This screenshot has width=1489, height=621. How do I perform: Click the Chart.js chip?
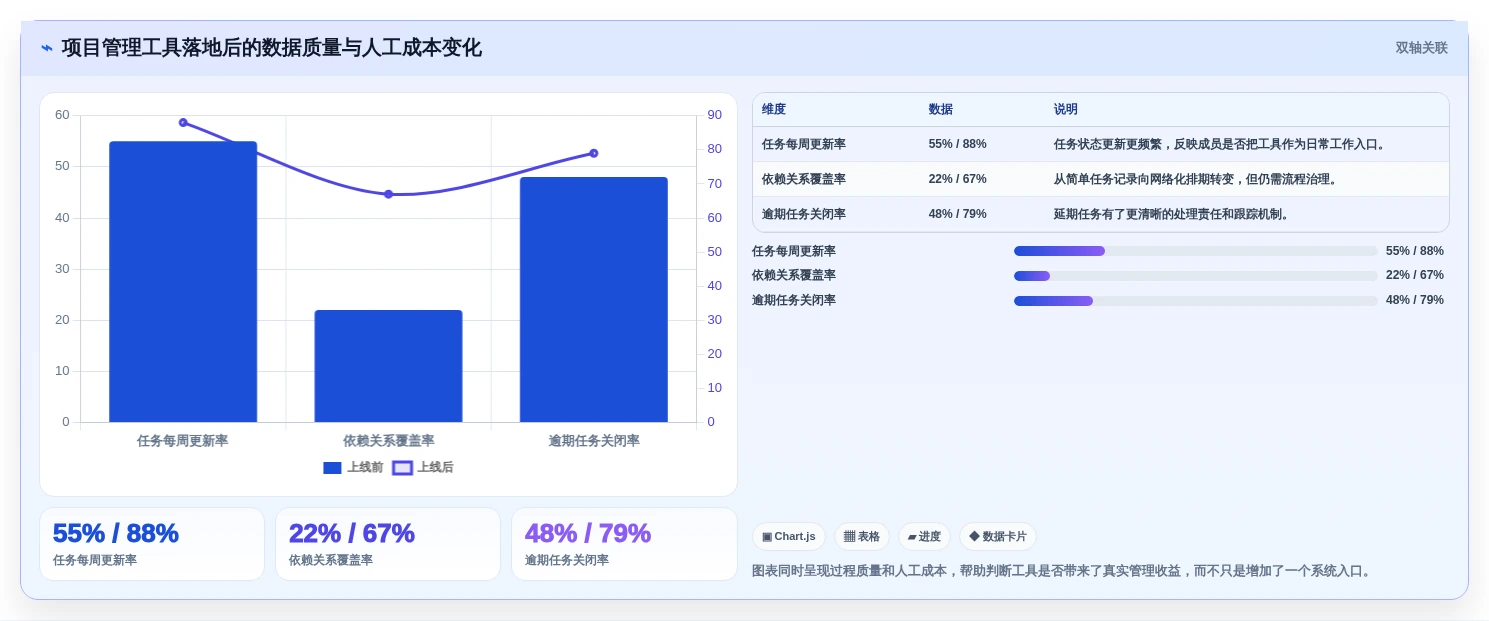point(789,536)
